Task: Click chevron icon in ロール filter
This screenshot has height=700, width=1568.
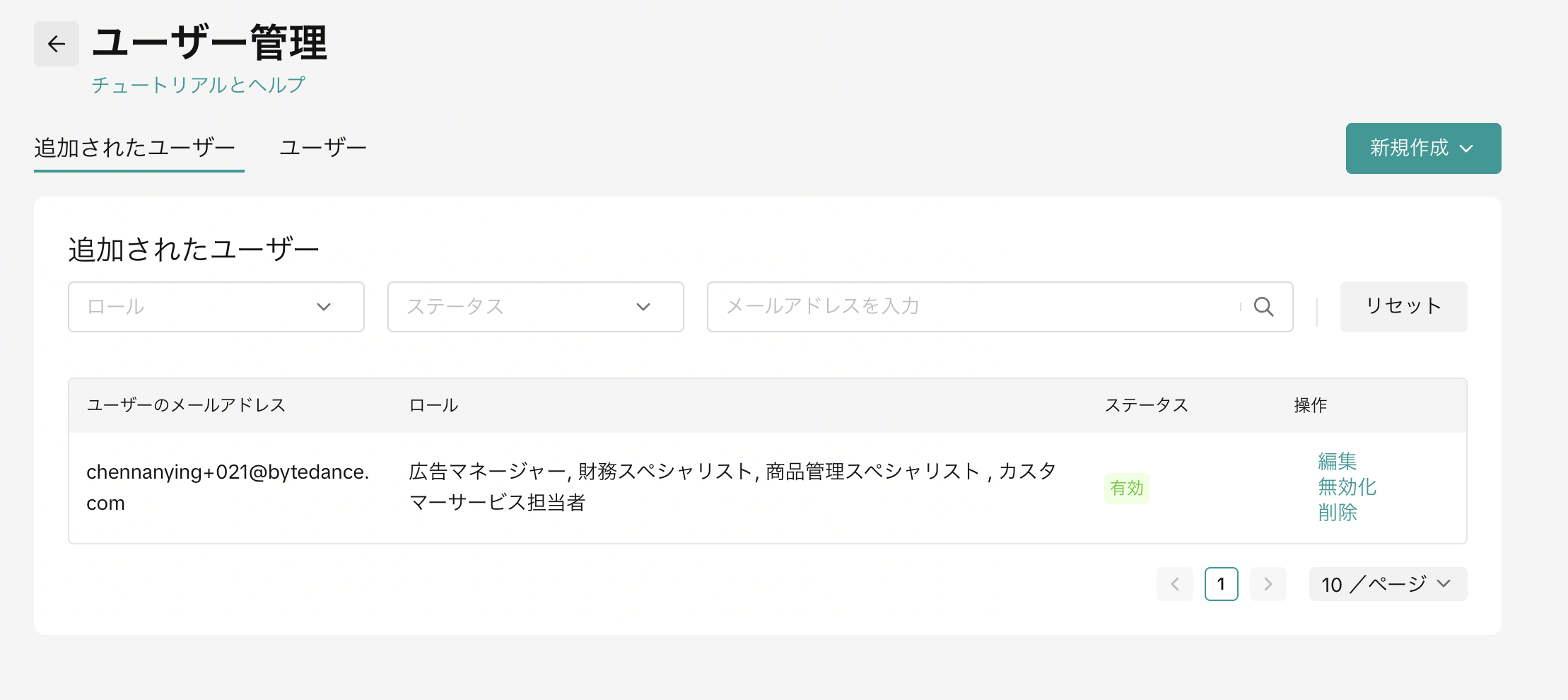Action: 324,307
